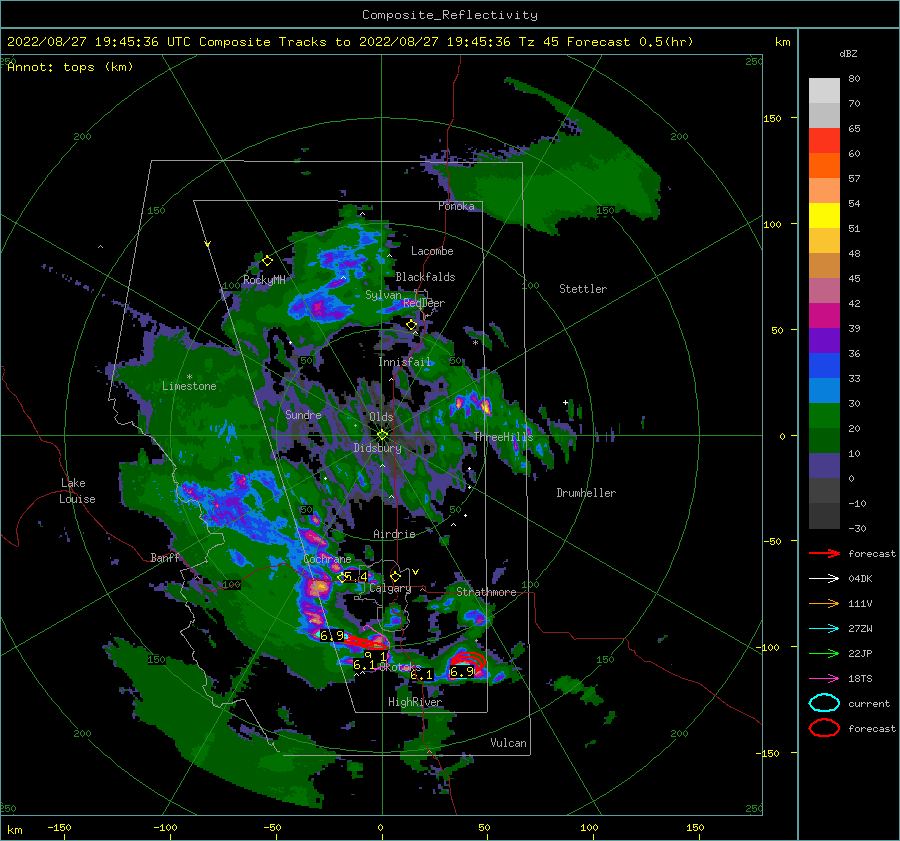Click the Limestone label
The image size is (900, 841).
point(189,386)
